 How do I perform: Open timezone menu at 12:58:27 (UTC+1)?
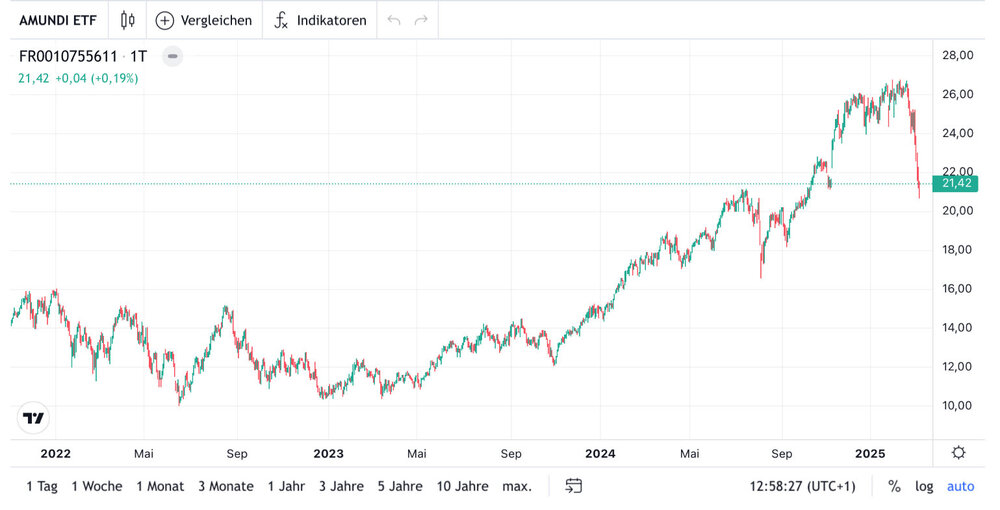(802, 486)
